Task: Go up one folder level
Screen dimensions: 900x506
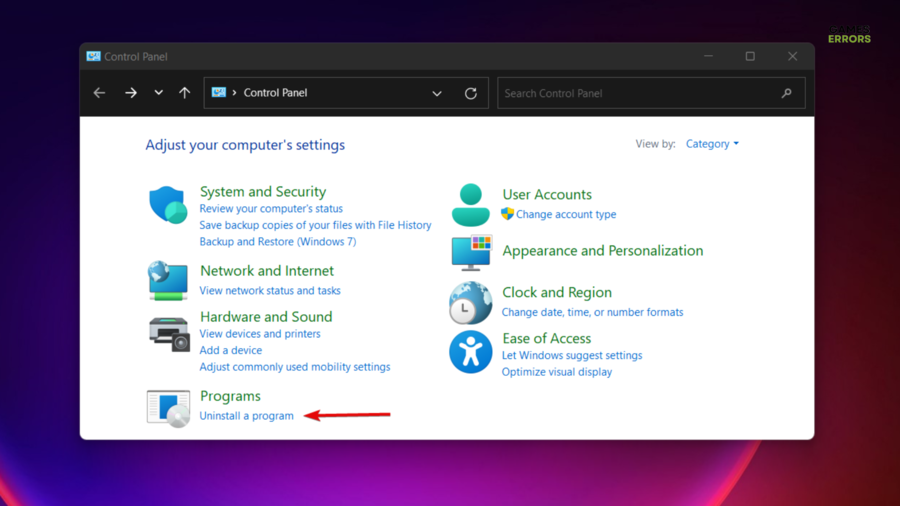Action: pos(185,93)
